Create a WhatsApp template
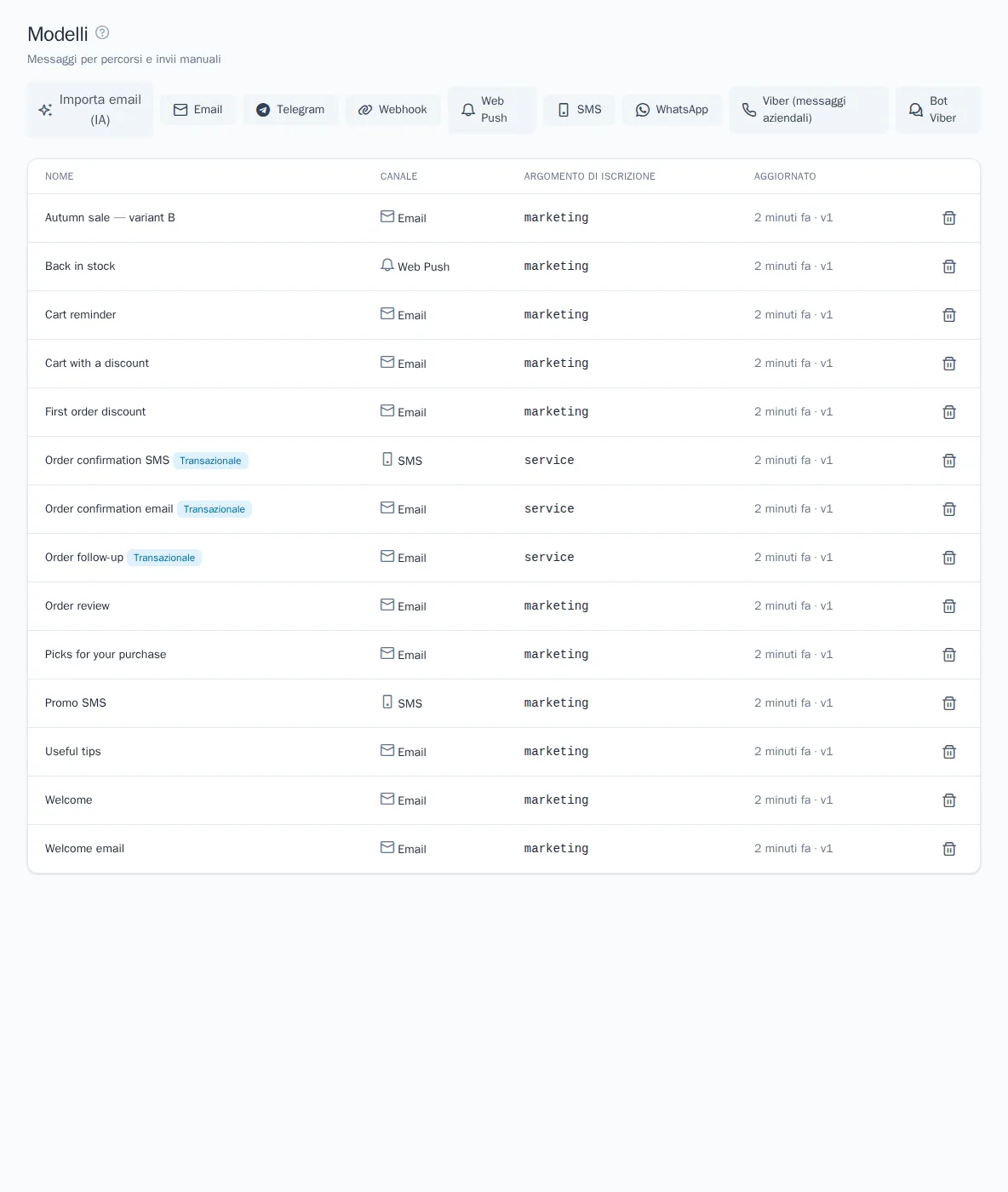The width and height of the screenshot is (1008, 1192). click(x=672, y=110)
